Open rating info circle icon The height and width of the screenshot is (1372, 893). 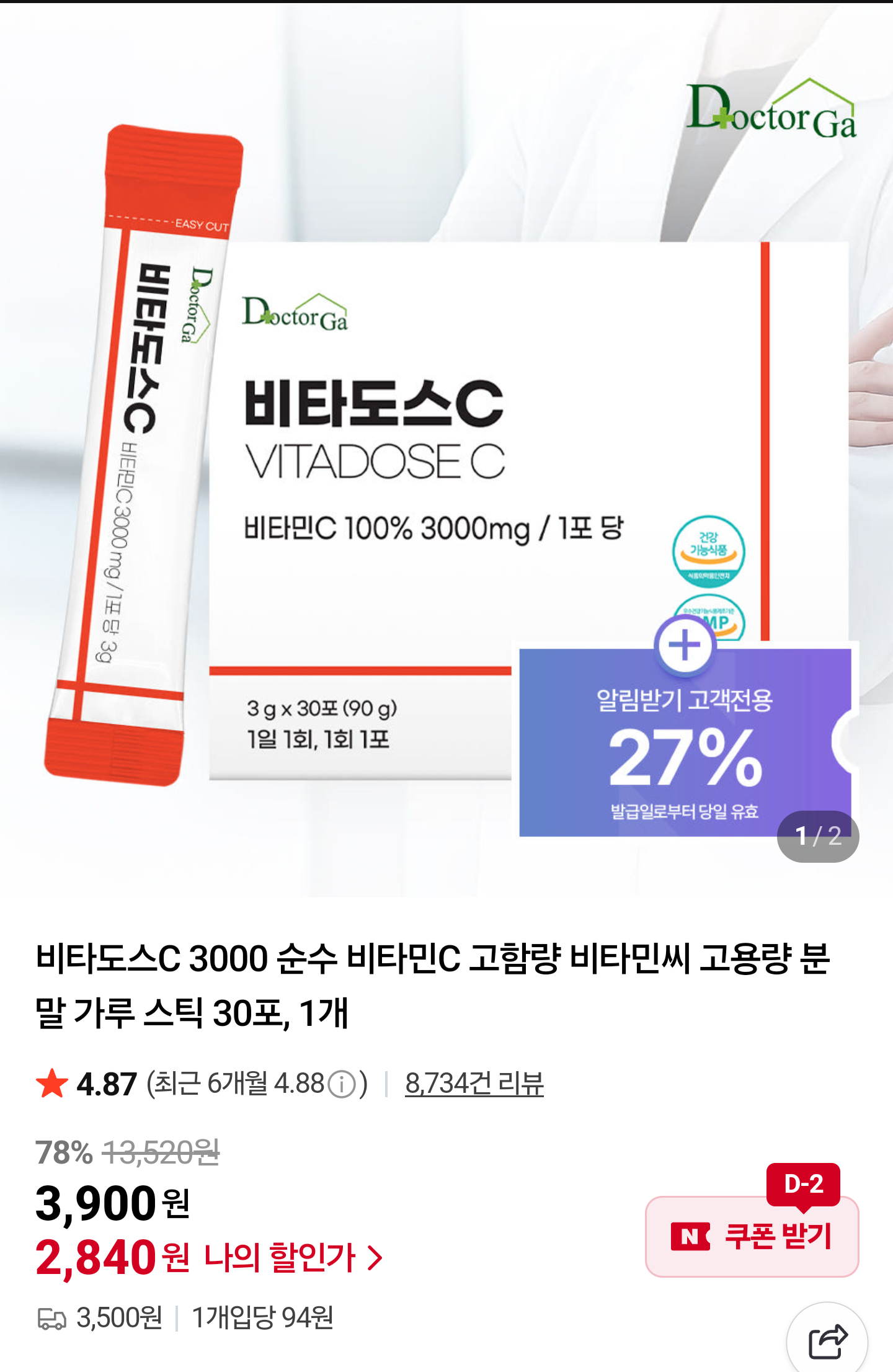click(341, 1085)
